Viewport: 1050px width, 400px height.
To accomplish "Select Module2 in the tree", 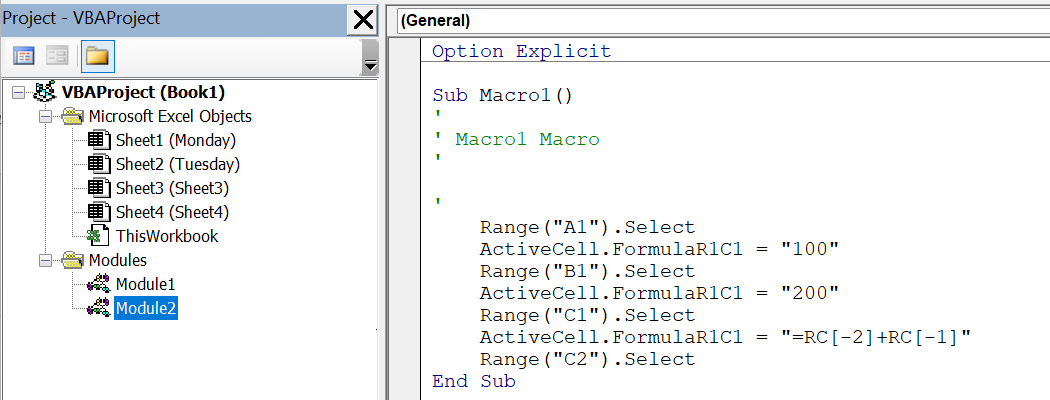I will (145, 308).
